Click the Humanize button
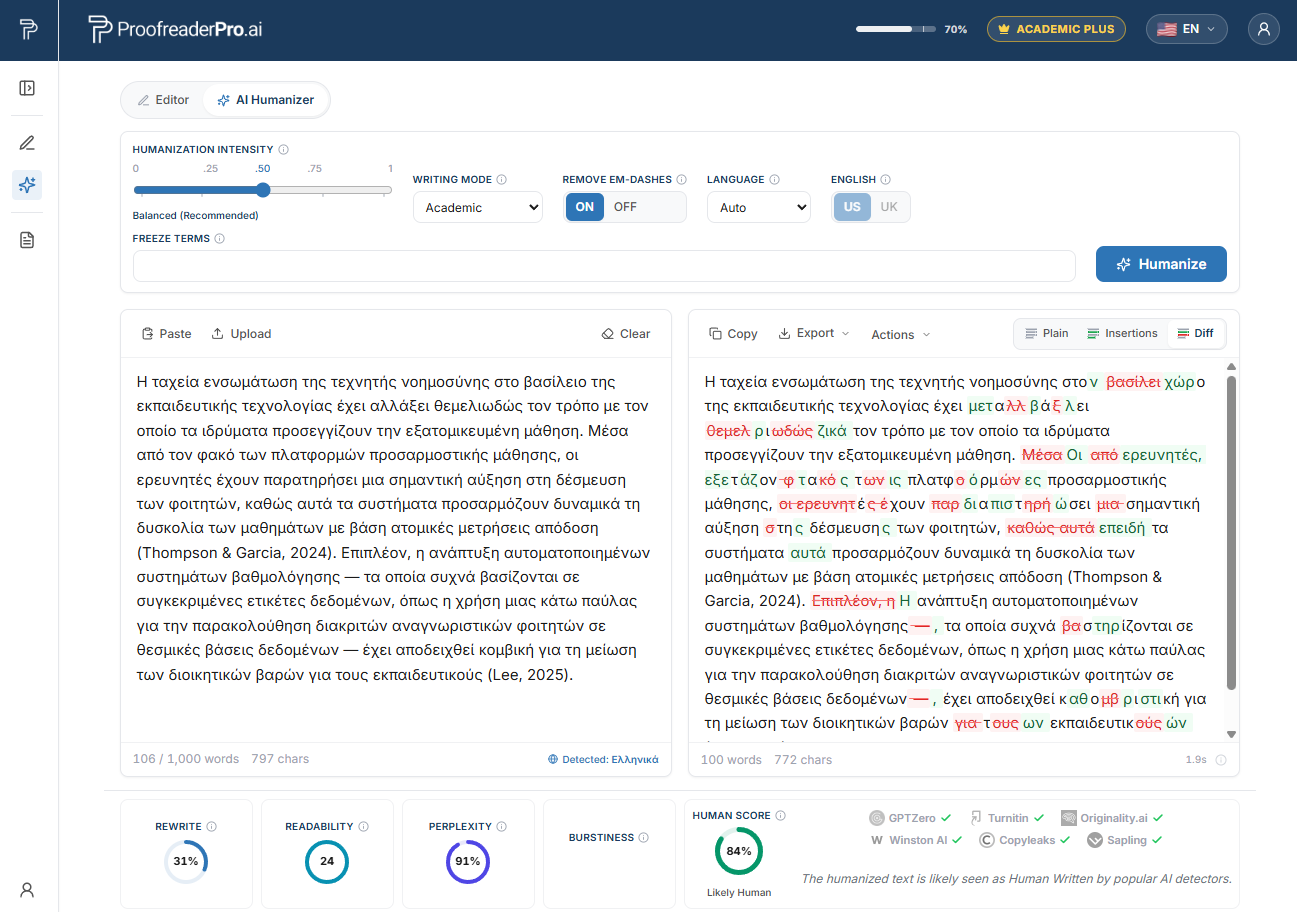This screenshot has height=912, width=1297. [x=1161, y=264]
